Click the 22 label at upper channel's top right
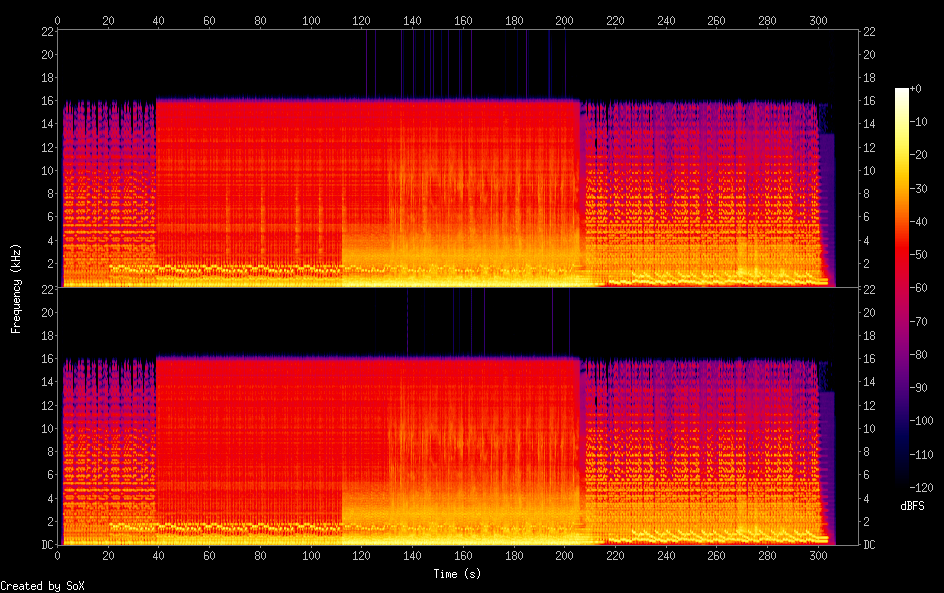Viewport: 944px width, 593px height. (x=869, y=32)
